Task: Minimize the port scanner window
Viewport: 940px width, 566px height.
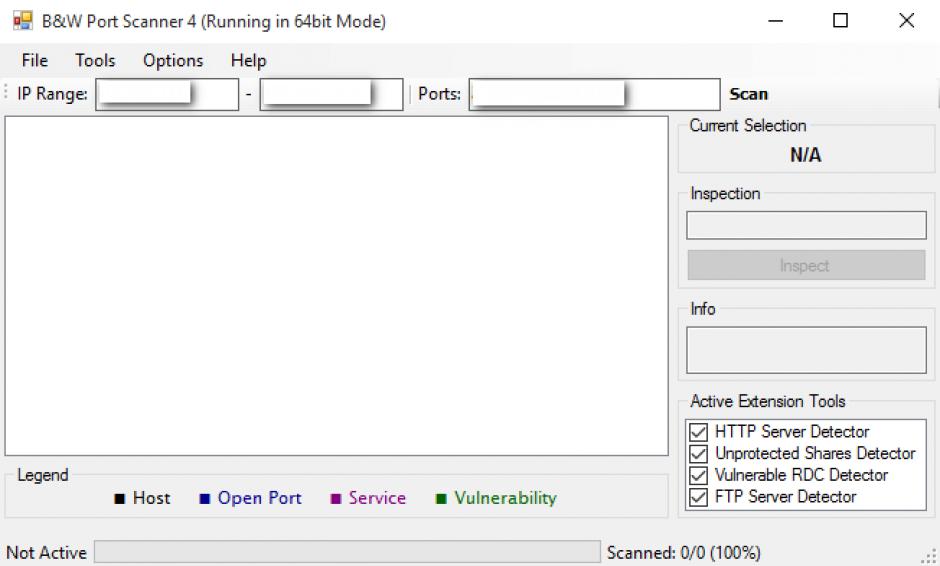Action: [x=776, y=21]
